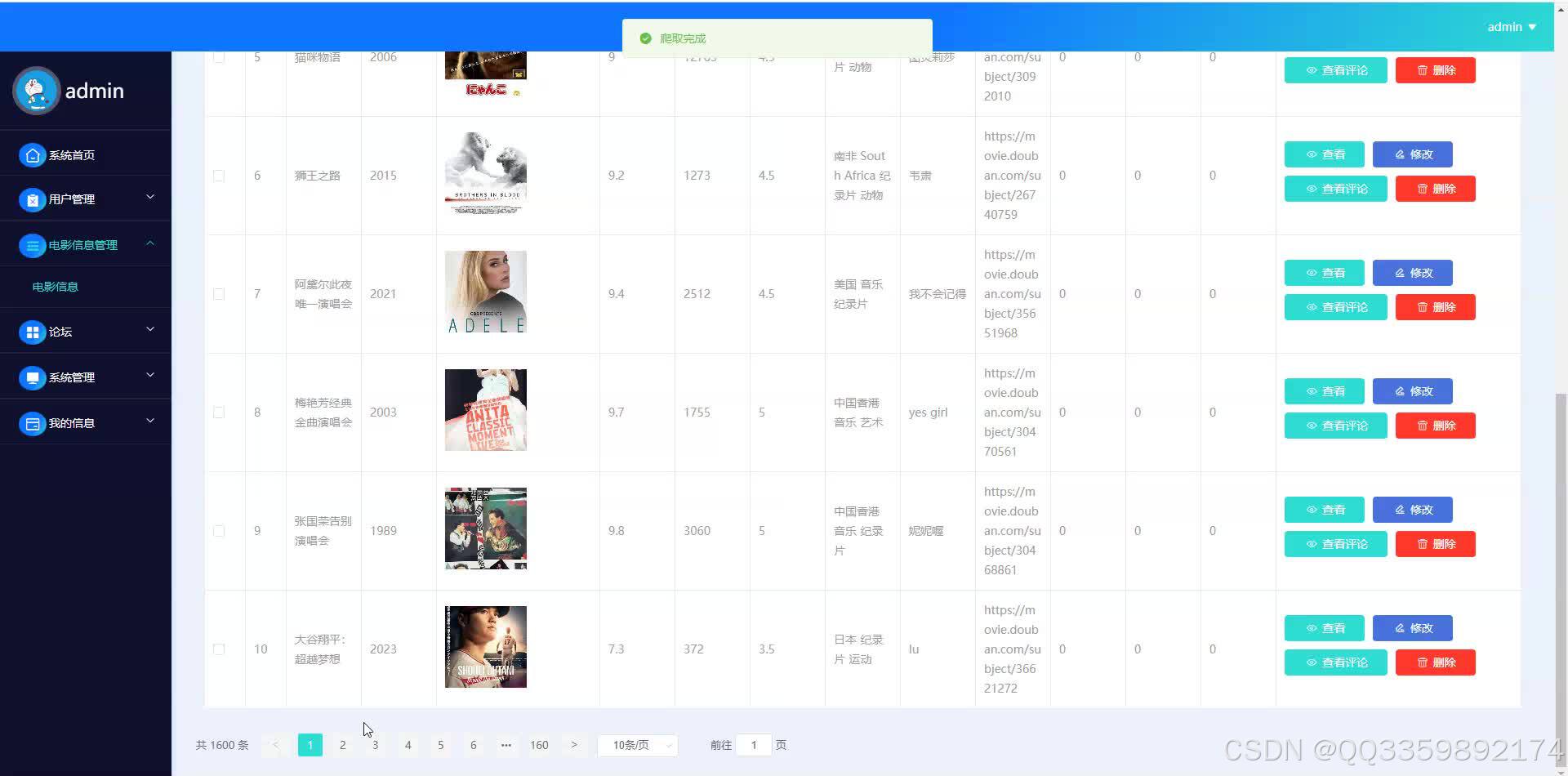The image size is (1568, 776).
Task: Click 查看 for 梅艳芳经典金曲演唱会
Action: pyautogui.click(x=1325, y=391)
